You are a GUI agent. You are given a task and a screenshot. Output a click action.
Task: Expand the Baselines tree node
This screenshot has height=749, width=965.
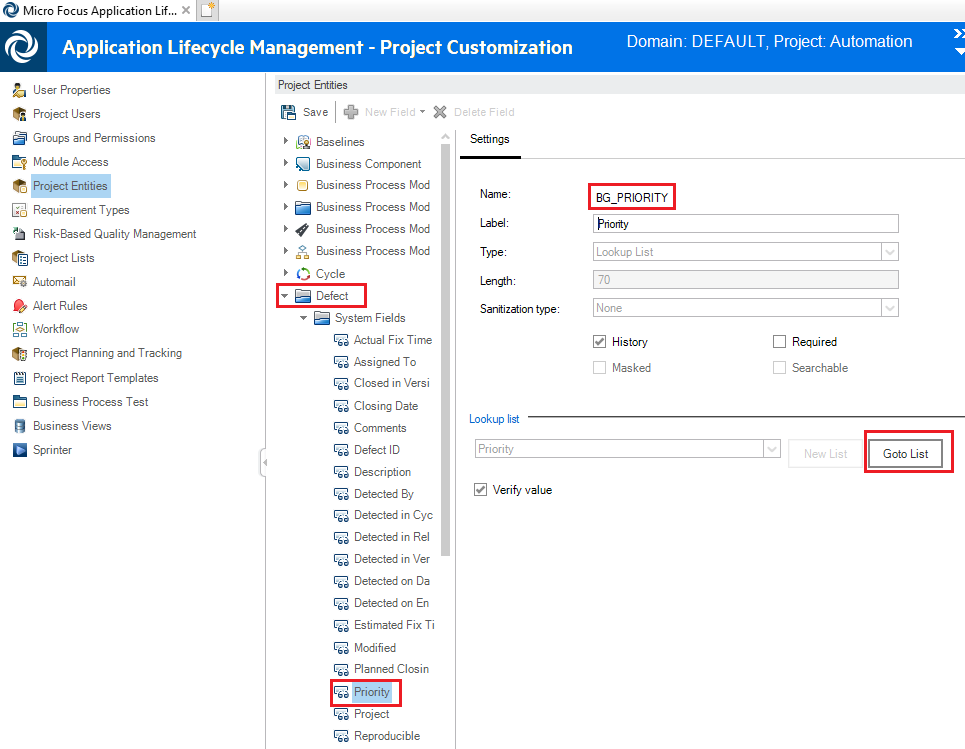[285, 142]
